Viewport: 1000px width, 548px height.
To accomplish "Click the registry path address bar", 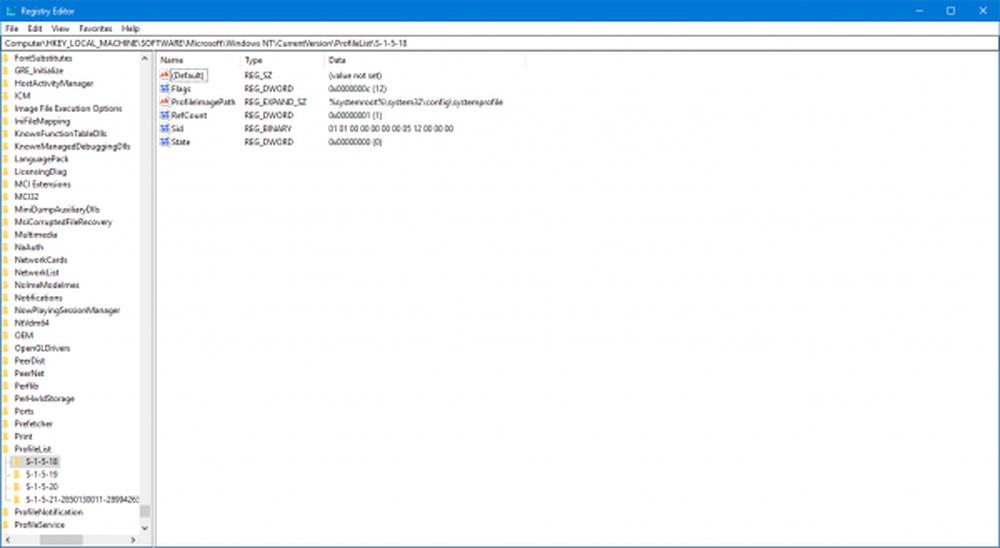I will [x=500, y=44].
